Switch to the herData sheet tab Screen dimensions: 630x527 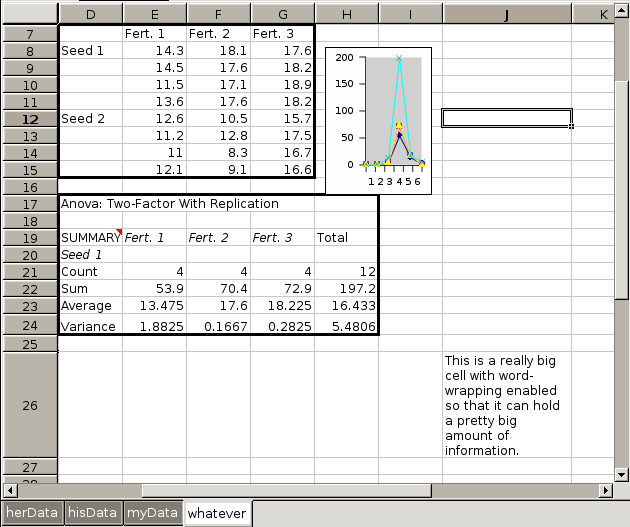point(31,513)
